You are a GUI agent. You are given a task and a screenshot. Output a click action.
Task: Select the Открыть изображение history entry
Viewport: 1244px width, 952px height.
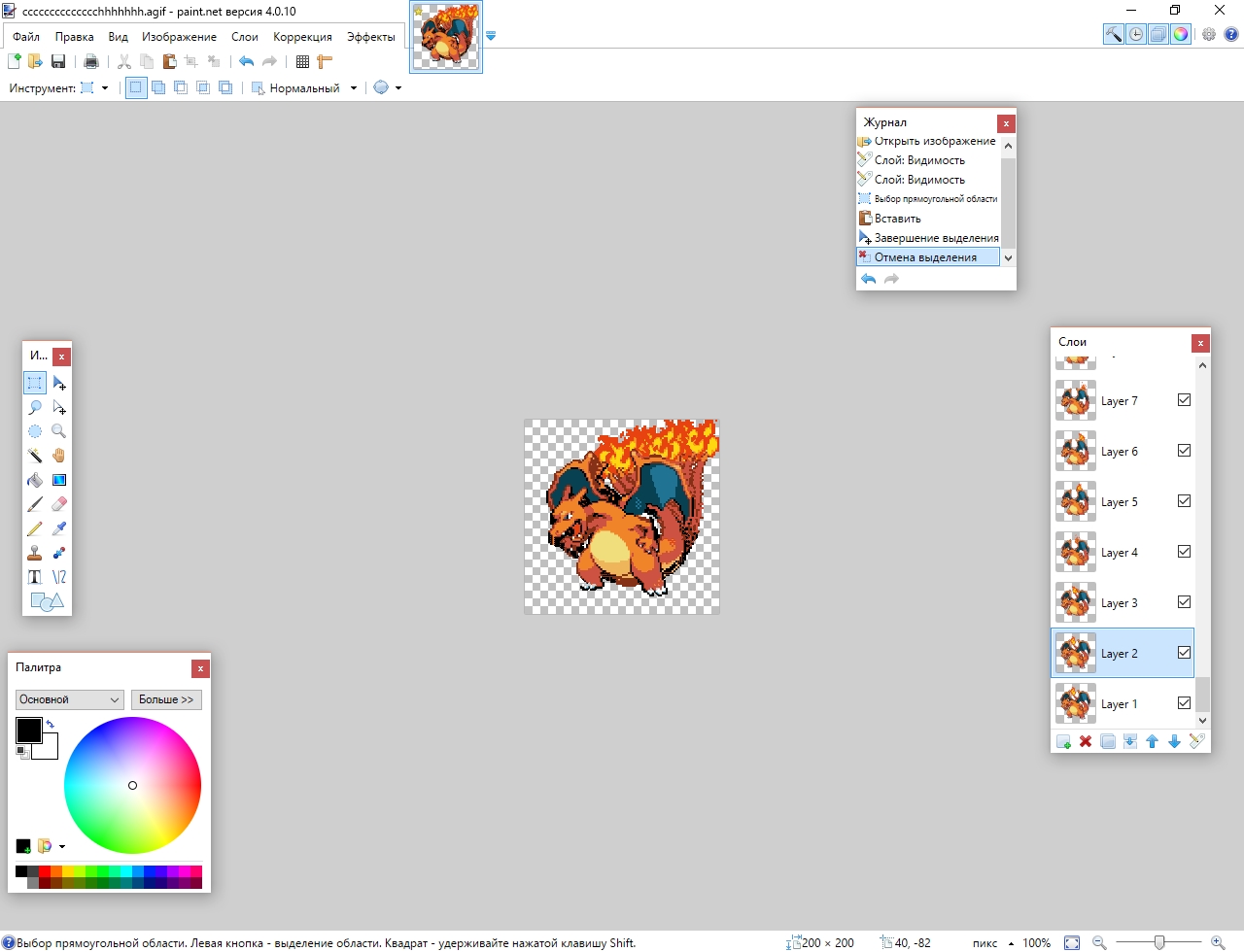[x=928, y=141]
